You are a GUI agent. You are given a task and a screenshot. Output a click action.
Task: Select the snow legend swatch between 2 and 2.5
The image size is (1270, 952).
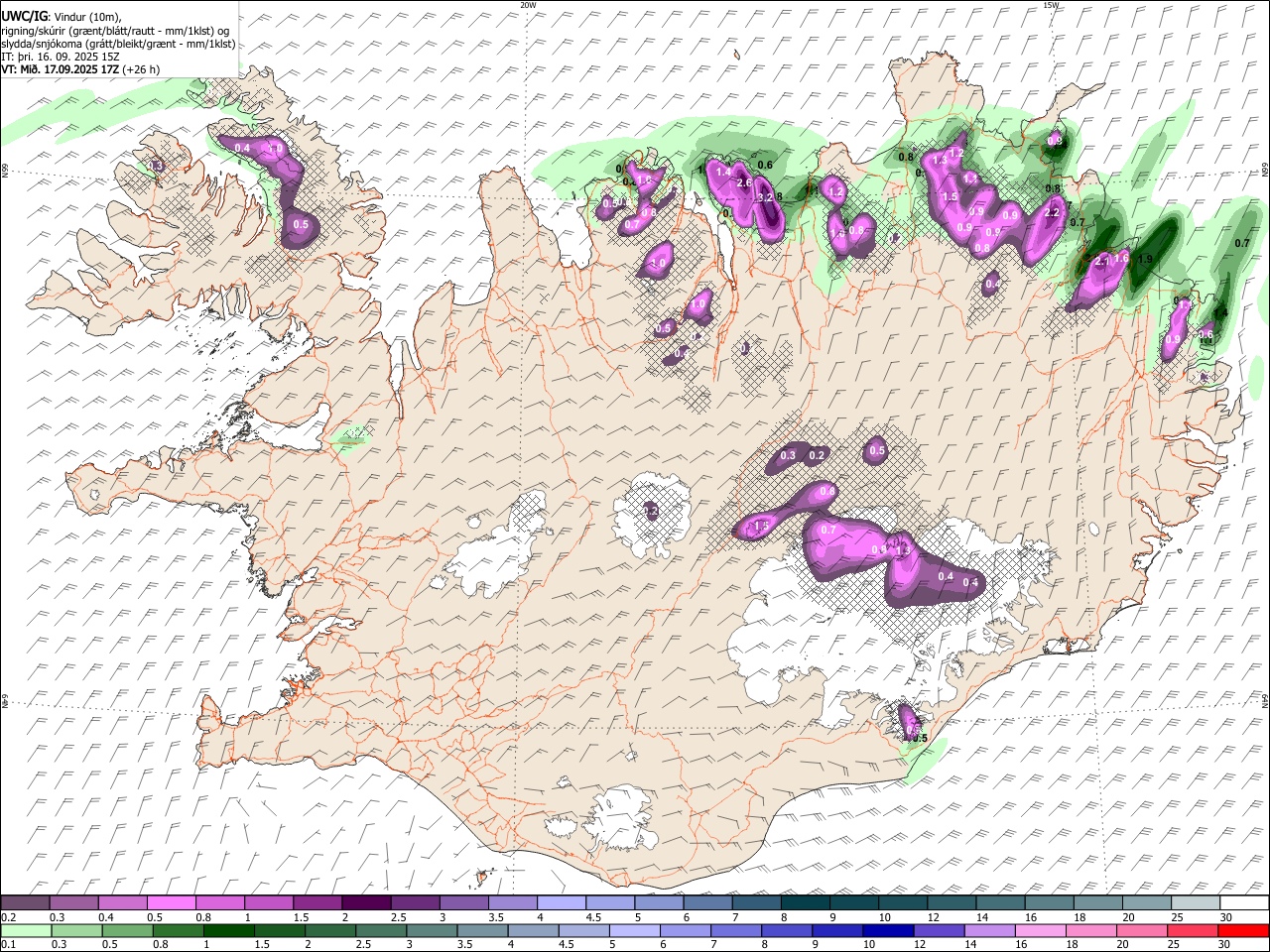click(366, 903)
